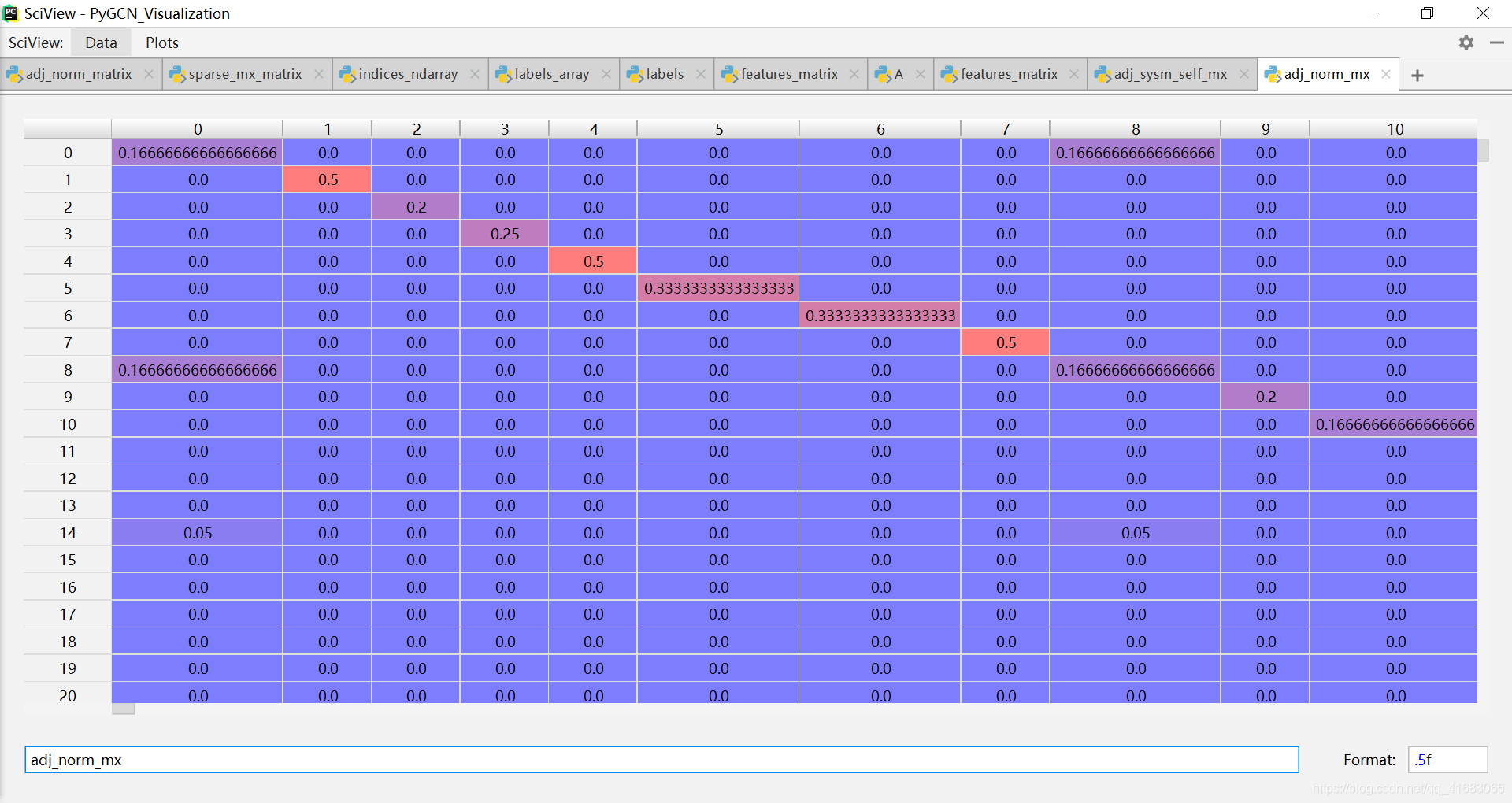Select the features_matrix tab next to A

[1008, 74]
